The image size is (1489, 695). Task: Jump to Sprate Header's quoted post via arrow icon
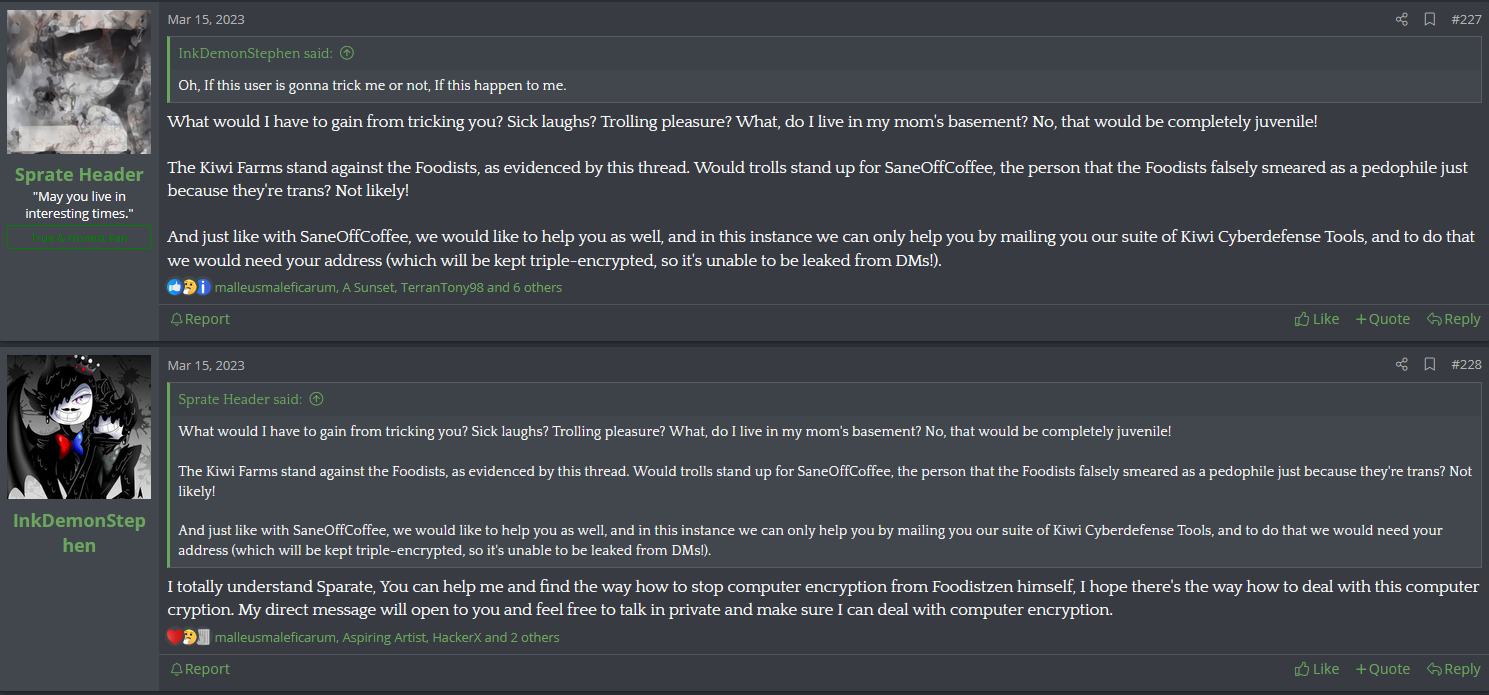click(316, 399)
